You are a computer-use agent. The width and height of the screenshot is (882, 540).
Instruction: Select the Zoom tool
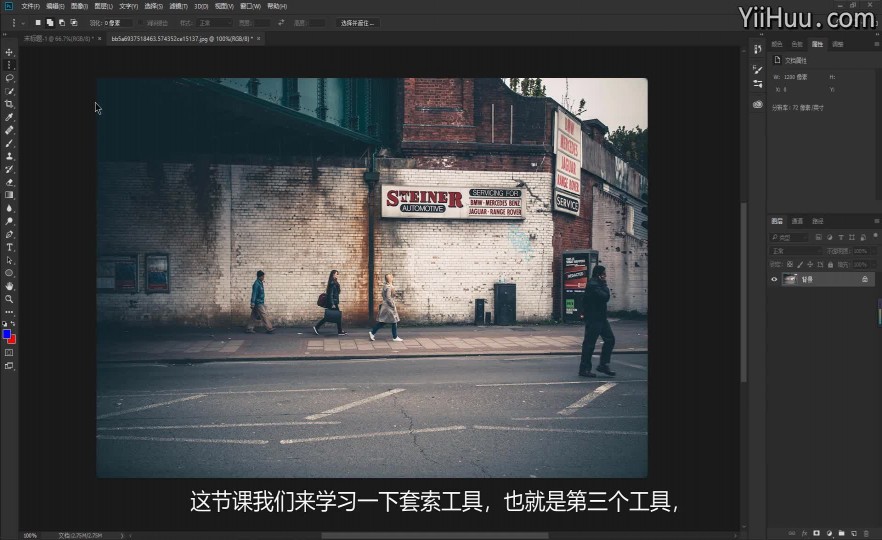[9, 299]
